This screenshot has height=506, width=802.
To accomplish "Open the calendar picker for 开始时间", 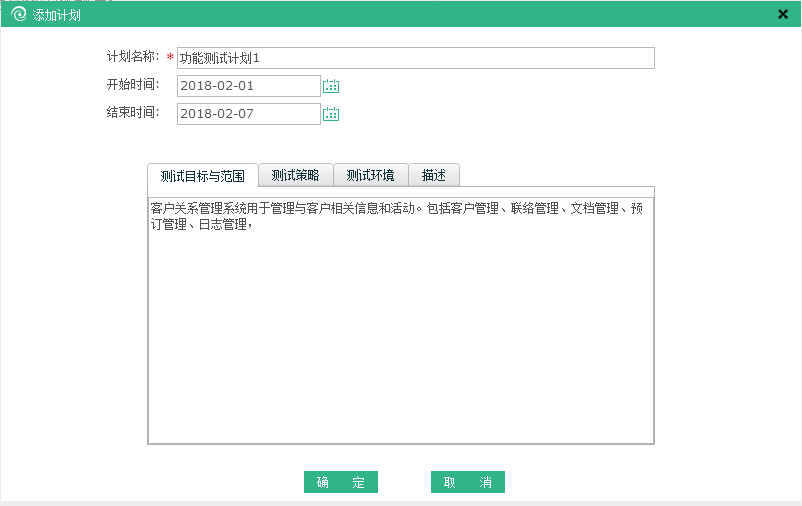I will tap(331, 86).
